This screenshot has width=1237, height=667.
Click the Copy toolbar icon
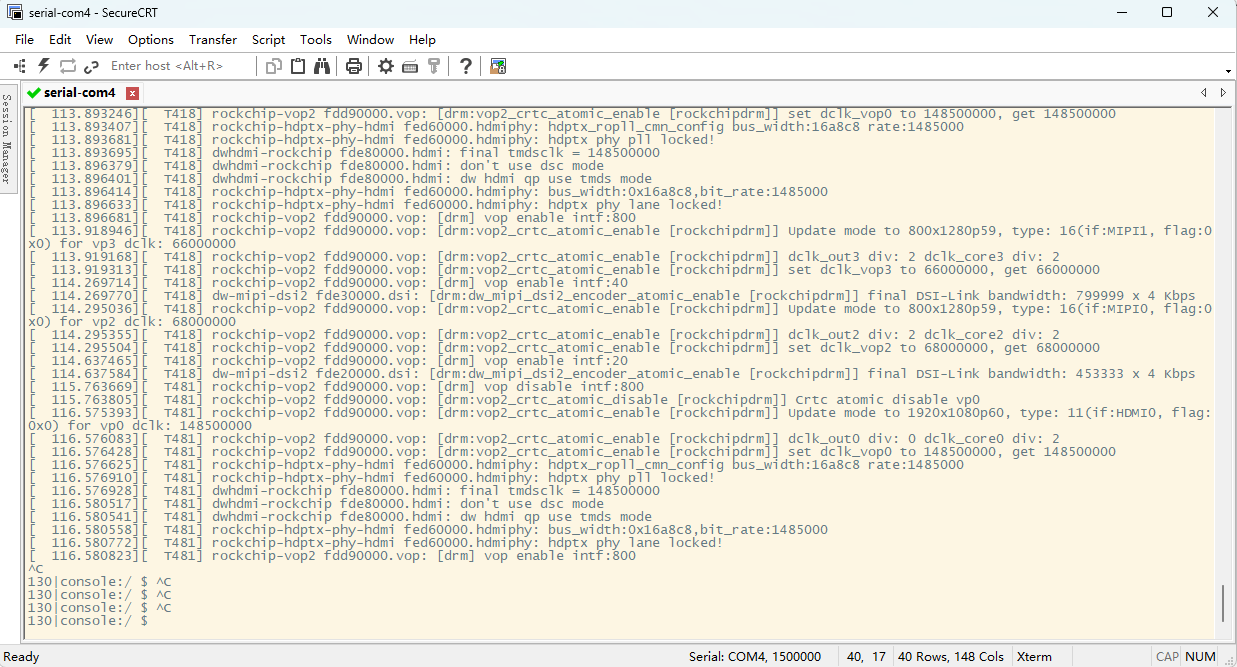click(274, 66)
